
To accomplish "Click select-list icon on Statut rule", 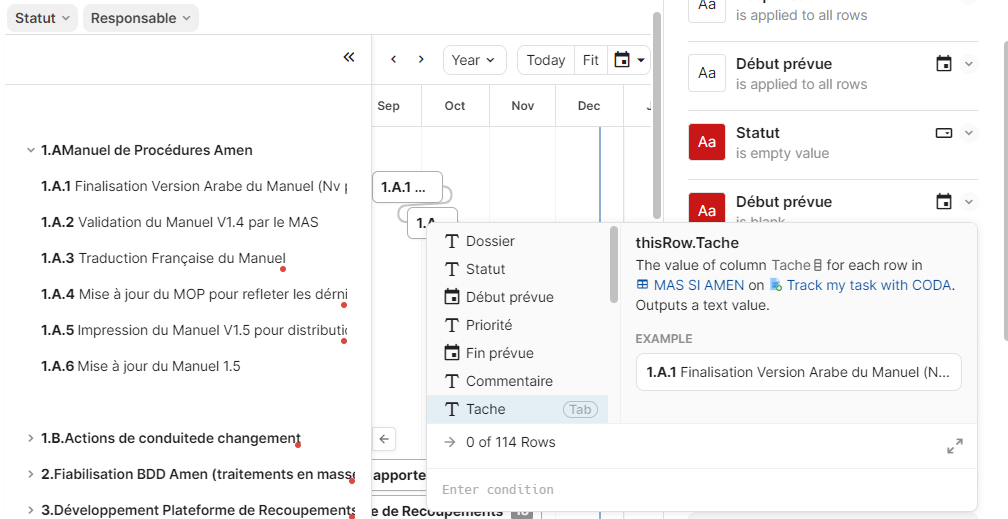I will [x=944, y=133].
